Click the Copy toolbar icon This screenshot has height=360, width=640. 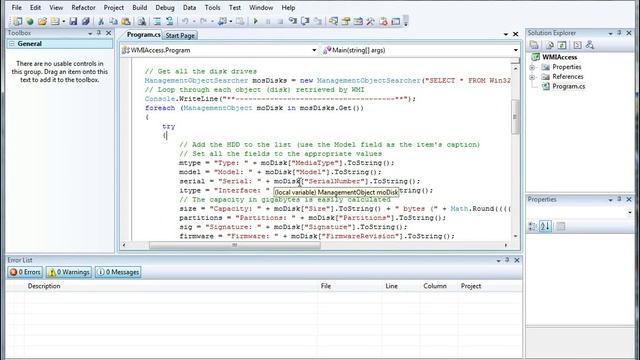pos(113,21)
